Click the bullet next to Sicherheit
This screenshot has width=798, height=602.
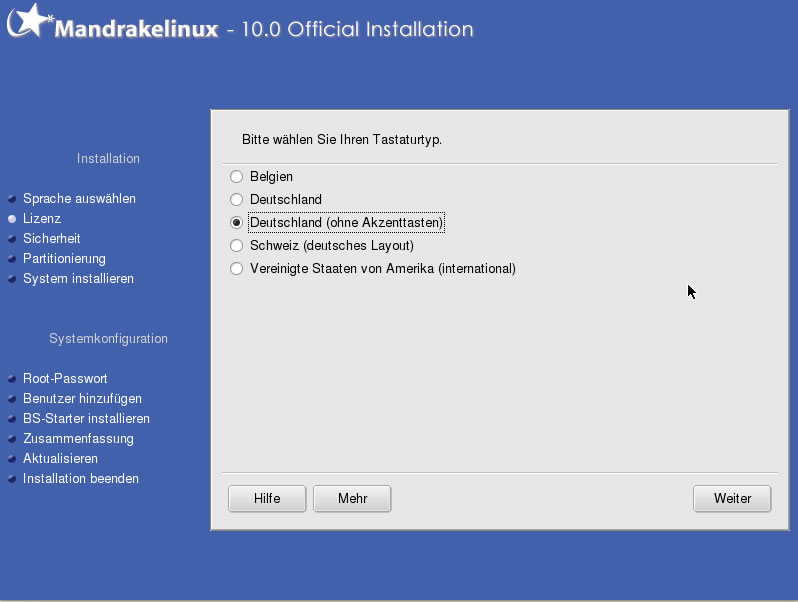pos(12,239)
